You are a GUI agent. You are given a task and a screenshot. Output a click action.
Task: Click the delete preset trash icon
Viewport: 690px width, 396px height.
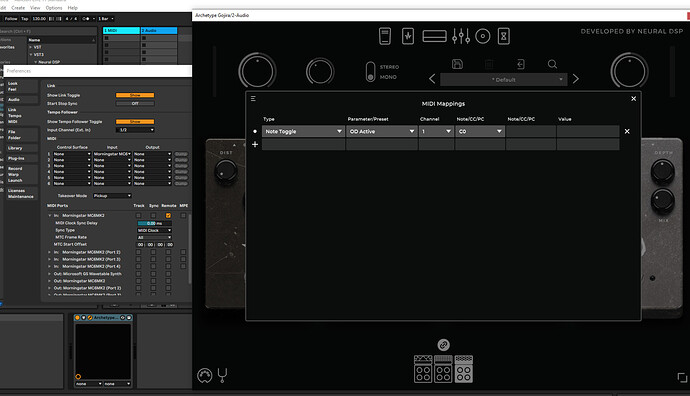[x=489, y=64]
